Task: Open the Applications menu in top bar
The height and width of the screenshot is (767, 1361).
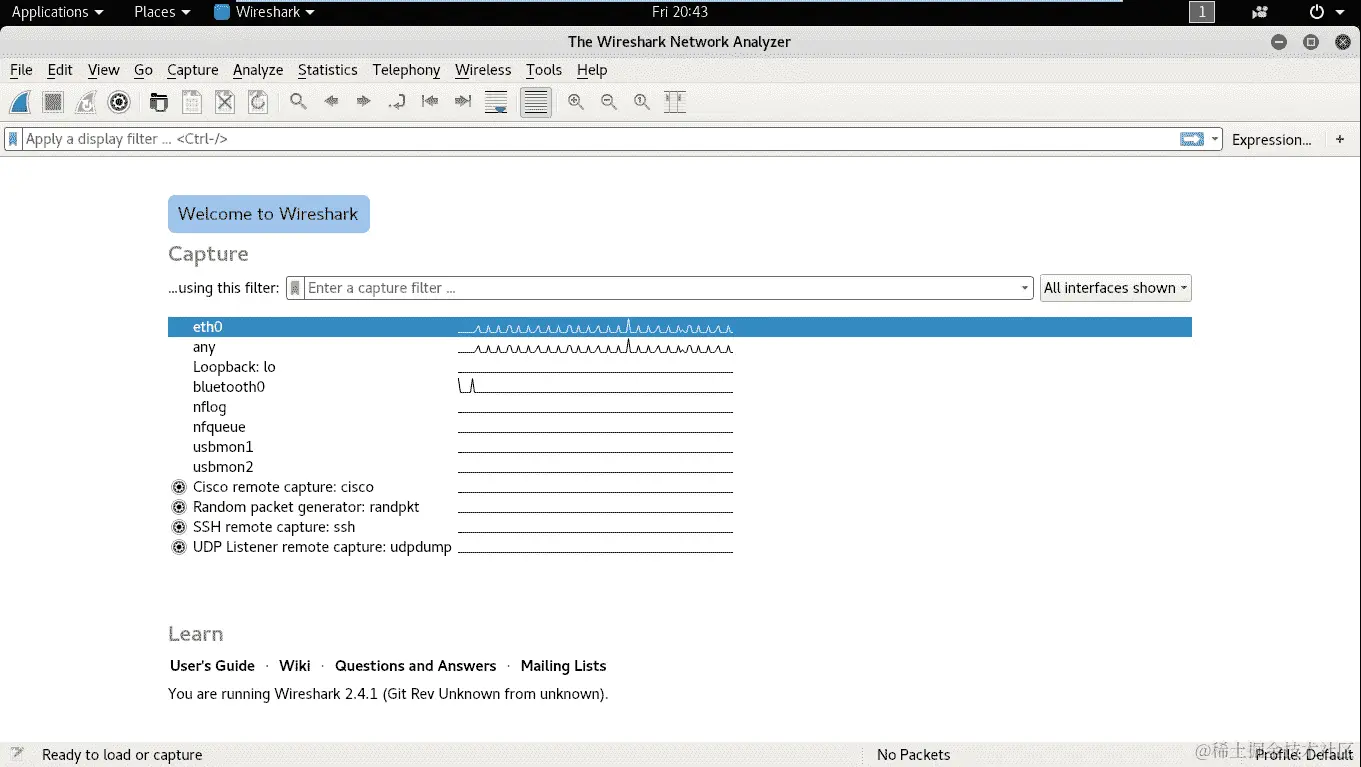Action: 57,12
